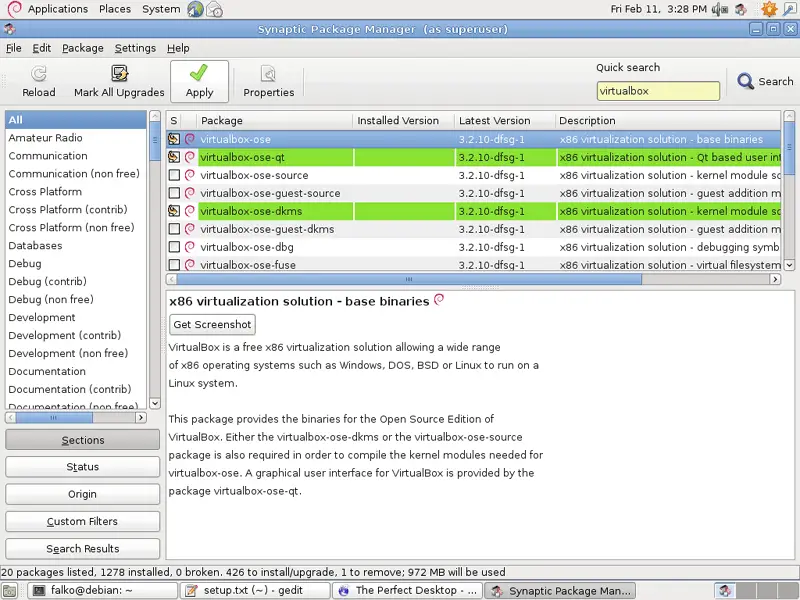Screen dimensions: 800x600
Task: Click the Mark All Upgrades icon
Action: [x=119, y=74]
